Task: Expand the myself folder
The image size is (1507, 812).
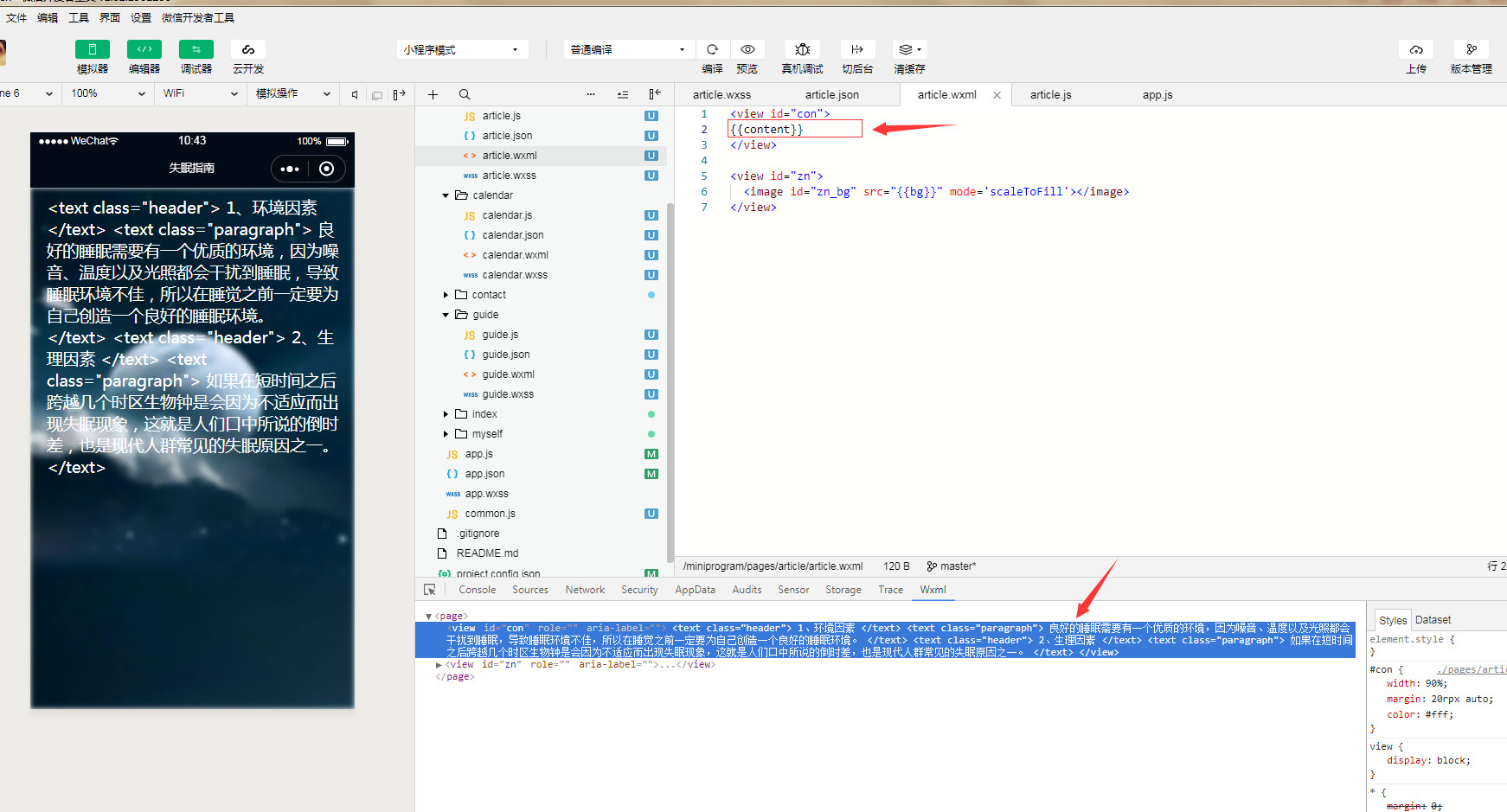Action: [446, 434]
